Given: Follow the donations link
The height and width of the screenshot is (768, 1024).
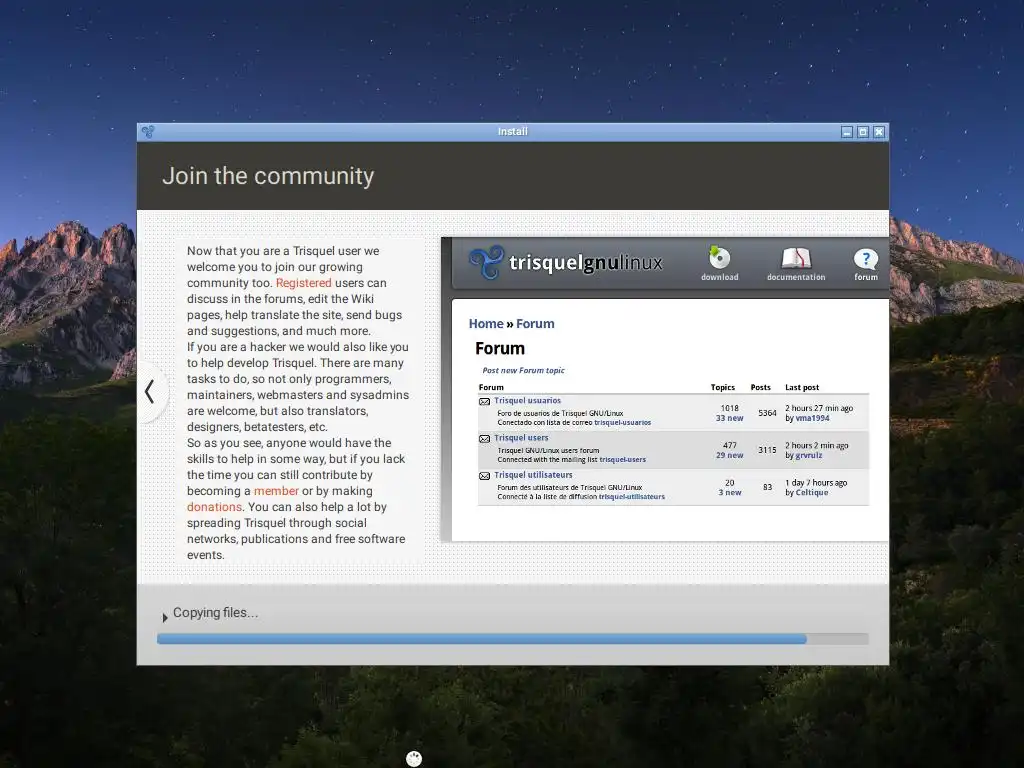Looking at the screenshot, I should pos(214,507).
